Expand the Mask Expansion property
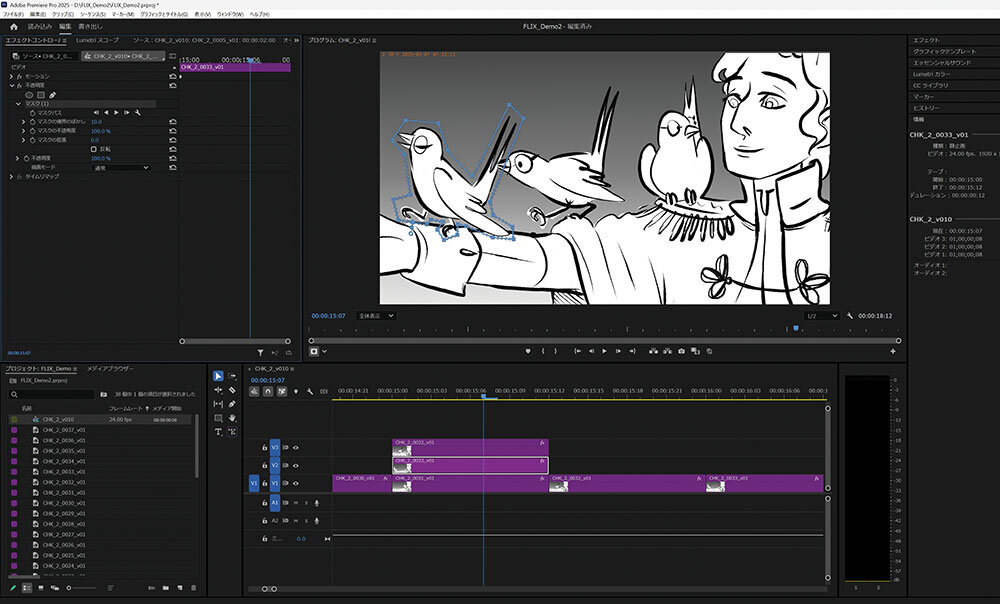 pyautogui.click(x=24, y=140)
